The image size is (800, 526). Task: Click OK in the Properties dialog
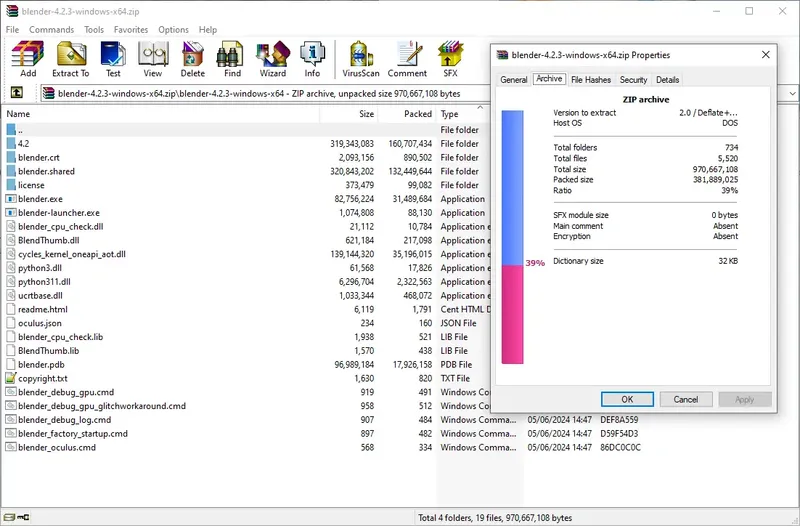click(627, 399)
